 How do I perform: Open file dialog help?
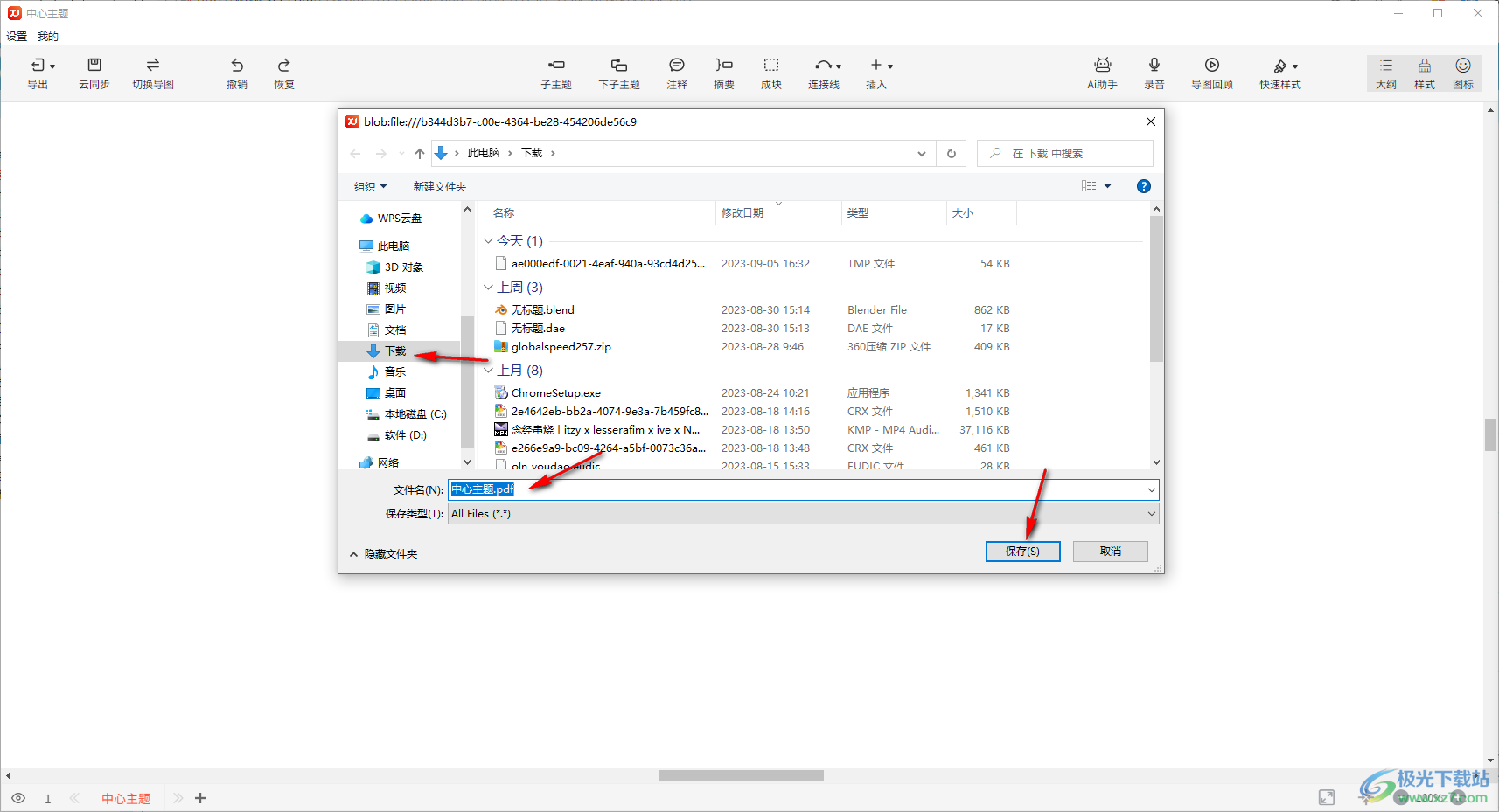[1144, 186]
